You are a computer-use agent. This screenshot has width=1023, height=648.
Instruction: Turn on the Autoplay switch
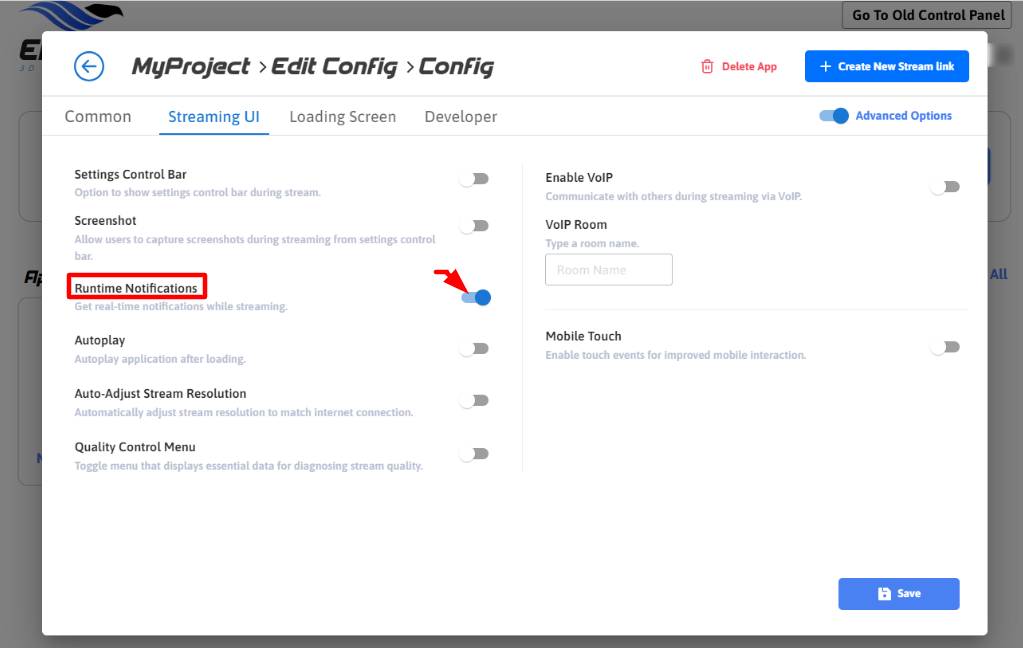click(474, 349)
